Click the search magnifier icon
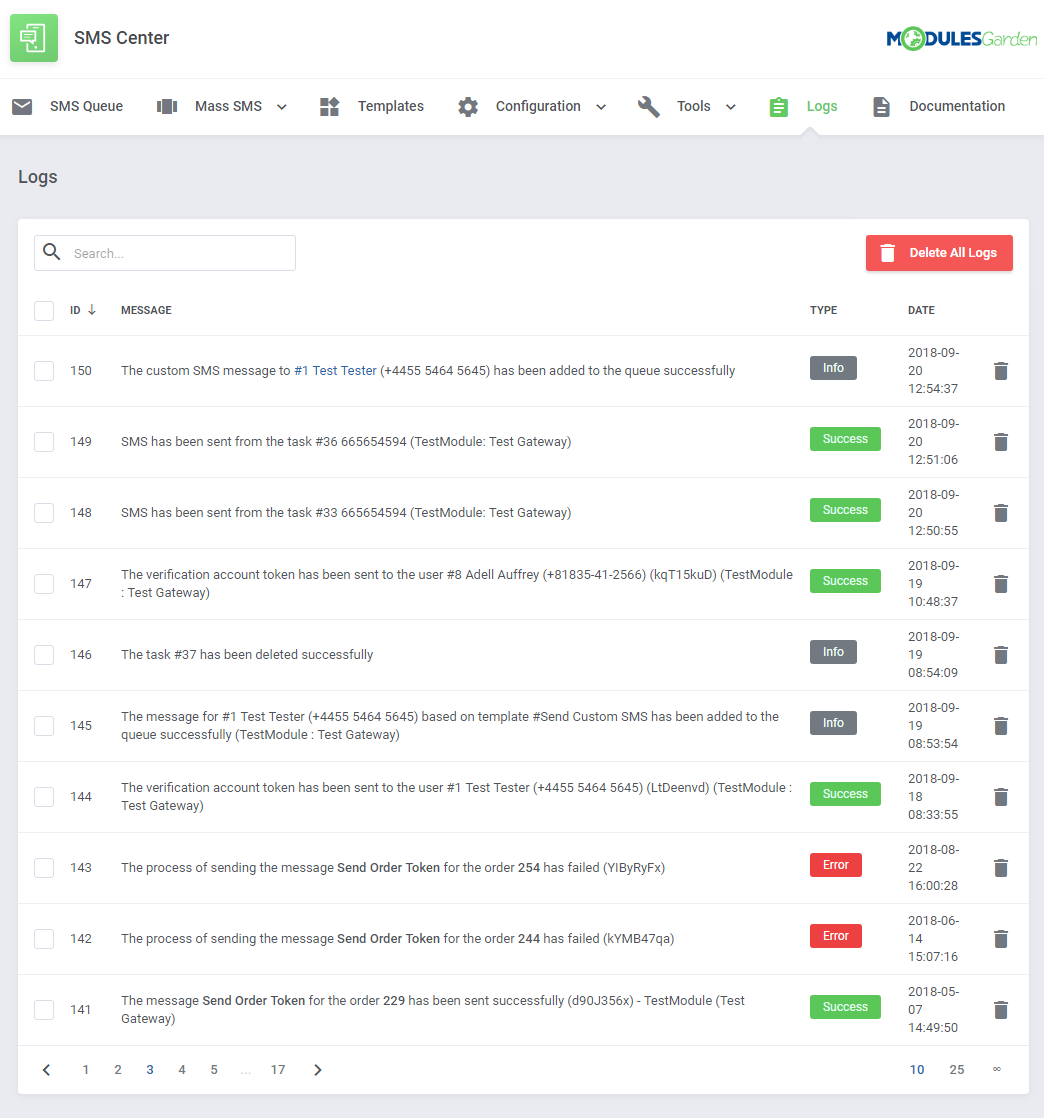Viewport: 1044px width, 1118px height. [x=51, y=252]
